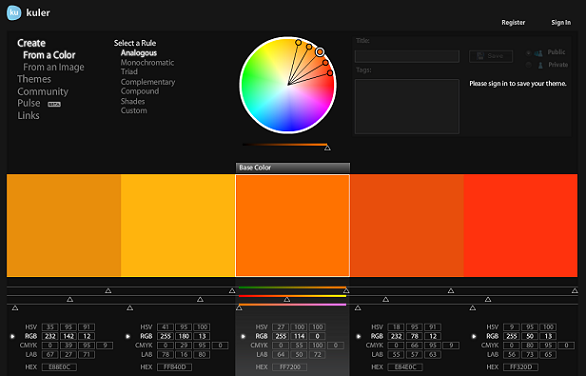Click the brightness slider triangle under the color wheel
Image resolution: width=586 pixels, height=376 pixels.
327,148
